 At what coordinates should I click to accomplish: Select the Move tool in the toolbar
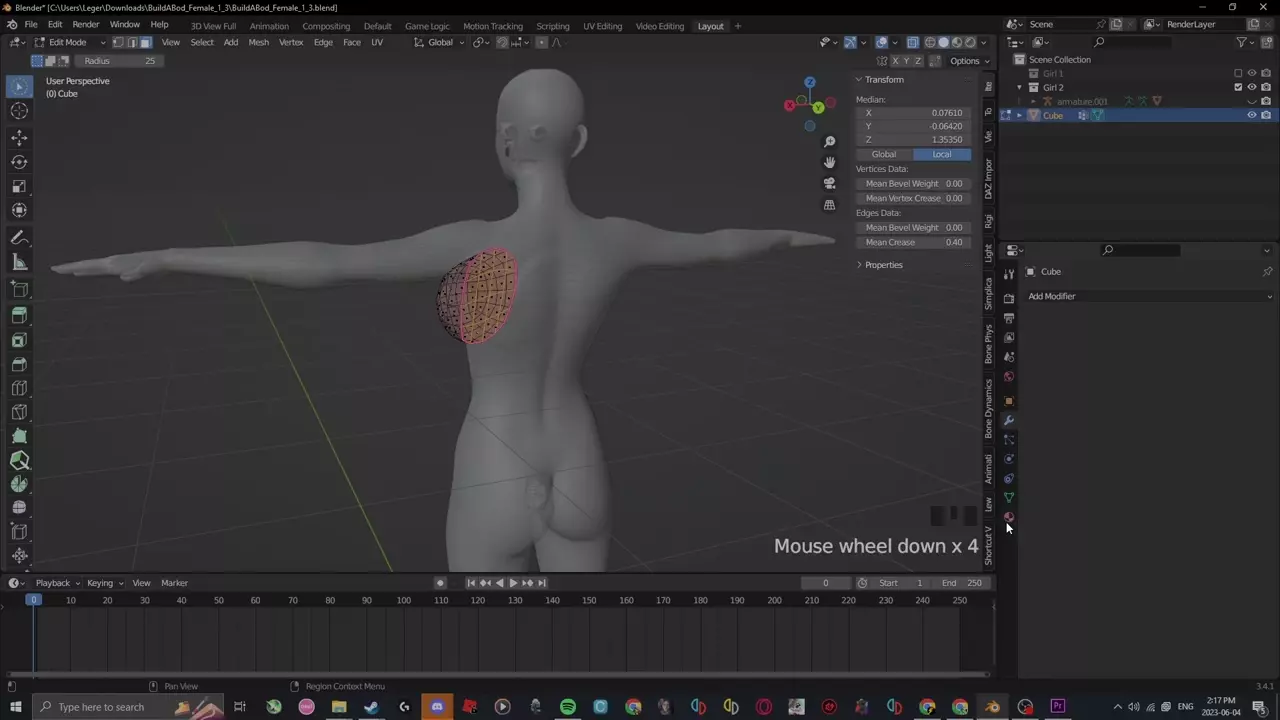point(19,138)
